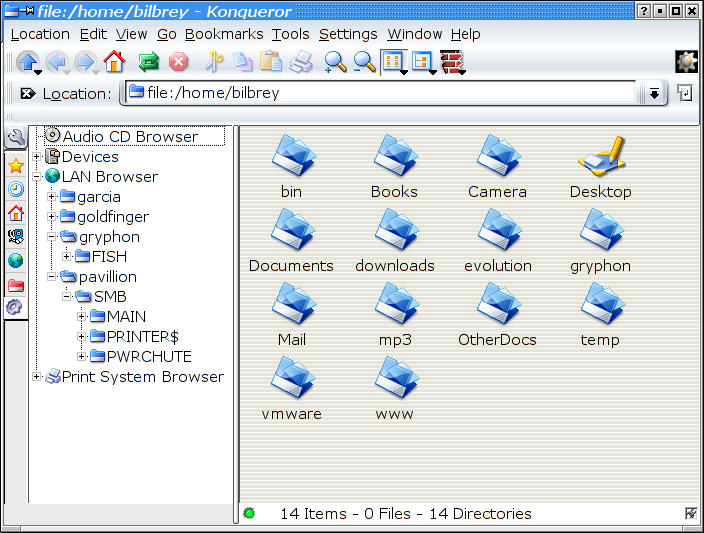Open the Tools menu
704x533 pixels.
coord(290,34)
